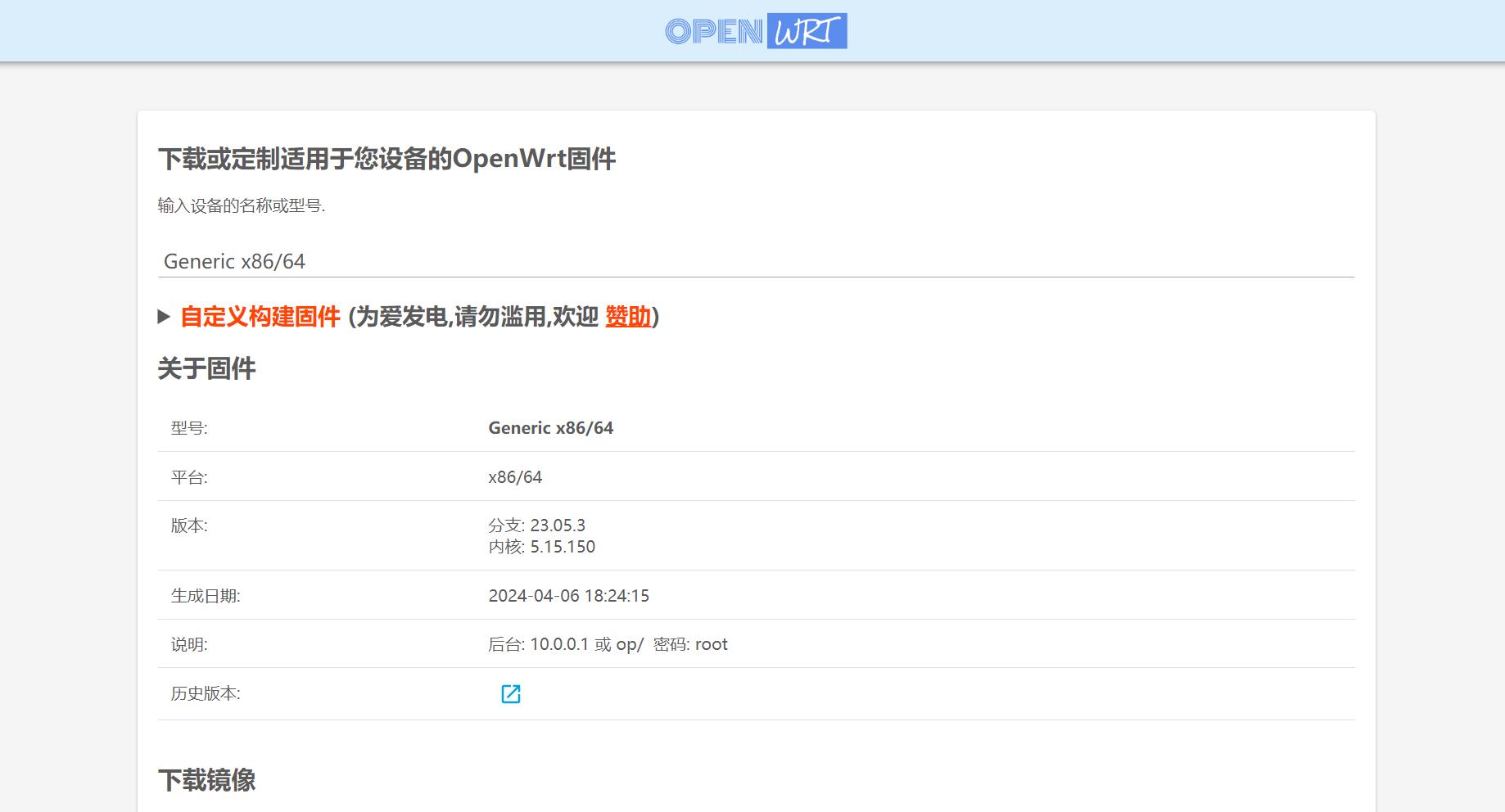Viewport: 1505px width, 812px height.
Task: Select the kernel text '内核: 5.15.150'
Action: (x=542, y=547)
